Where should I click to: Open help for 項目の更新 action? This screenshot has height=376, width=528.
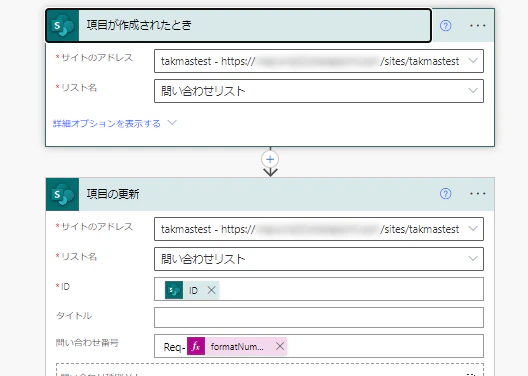click(x=445, y=194)
